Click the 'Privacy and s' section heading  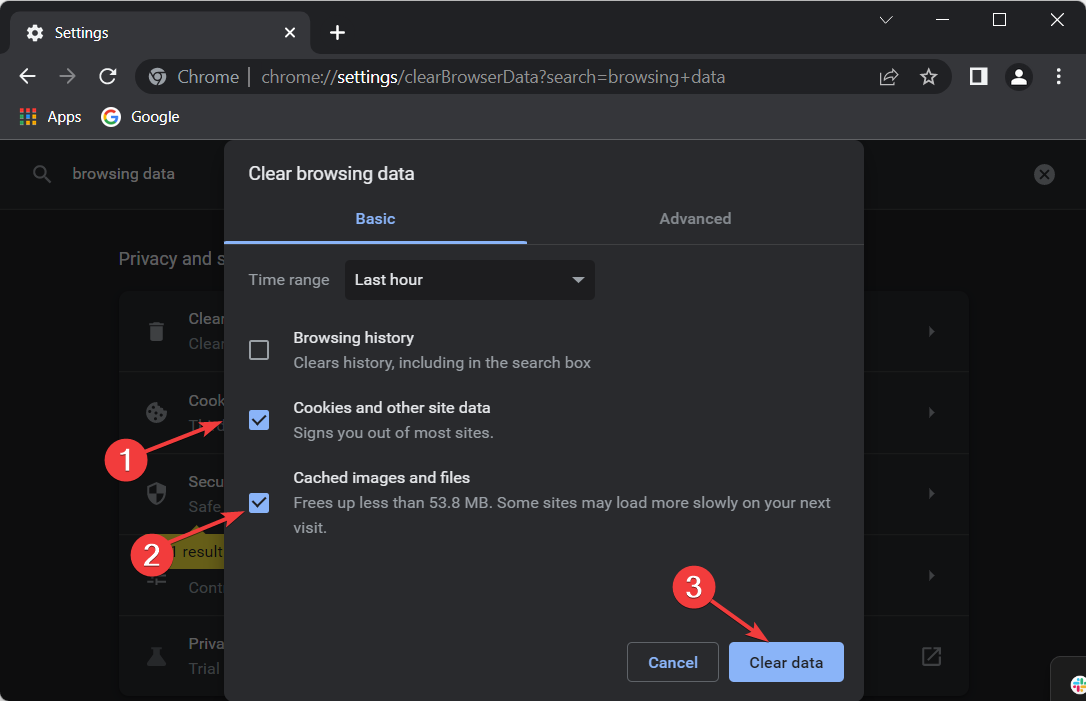[172, 259]
